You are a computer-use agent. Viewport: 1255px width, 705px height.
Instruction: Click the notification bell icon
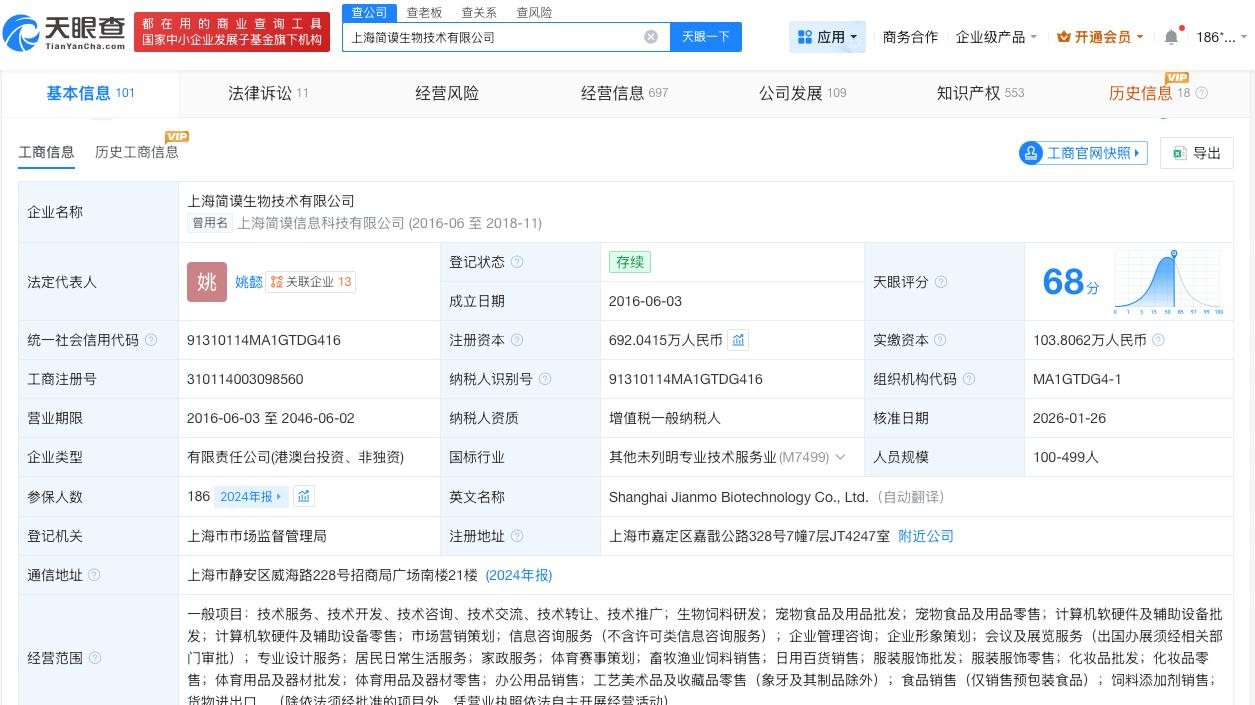coord(1171,37)
